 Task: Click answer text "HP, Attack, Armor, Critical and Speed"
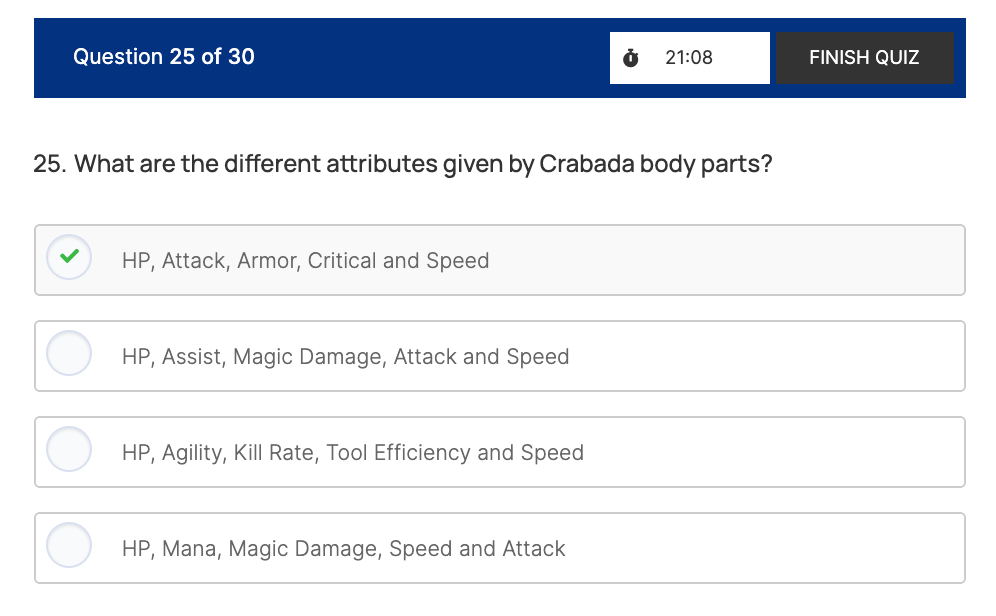pos(305,261)
